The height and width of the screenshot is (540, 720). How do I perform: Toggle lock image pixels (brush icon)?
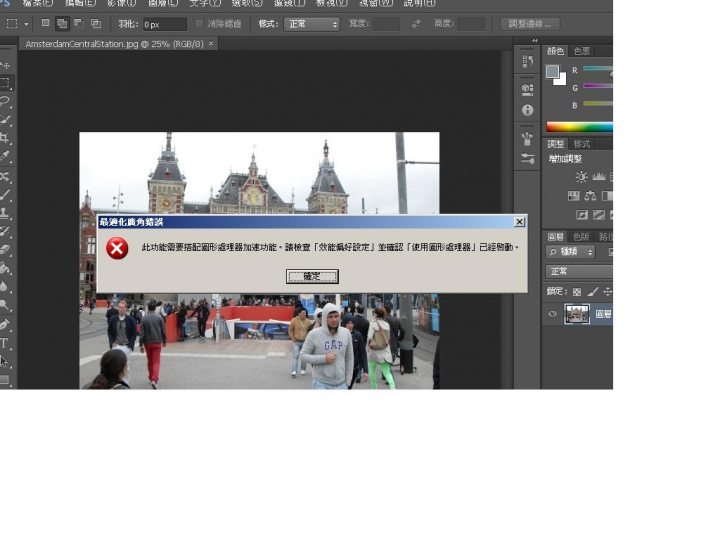593,292
